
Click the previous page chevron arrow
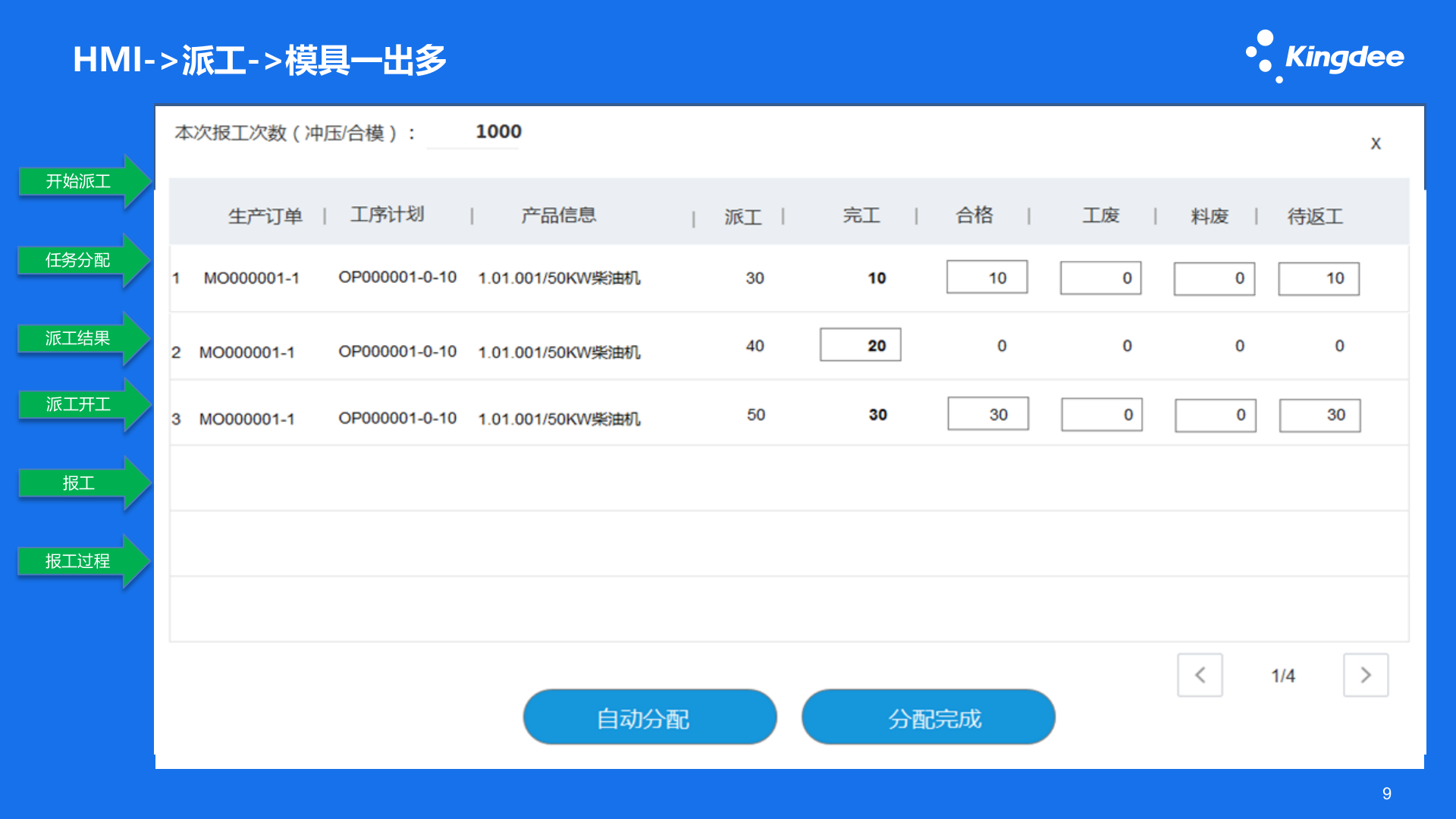[1200, 675]
